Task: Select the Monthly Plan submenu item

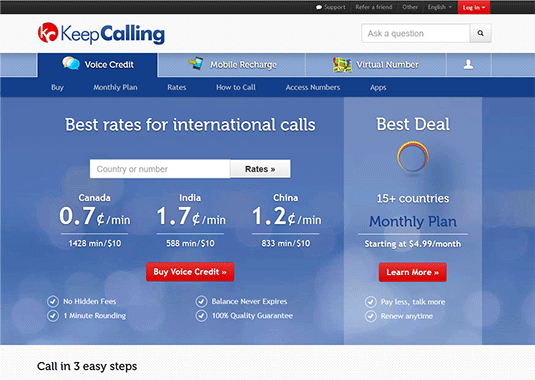Action: pos(115,87)
